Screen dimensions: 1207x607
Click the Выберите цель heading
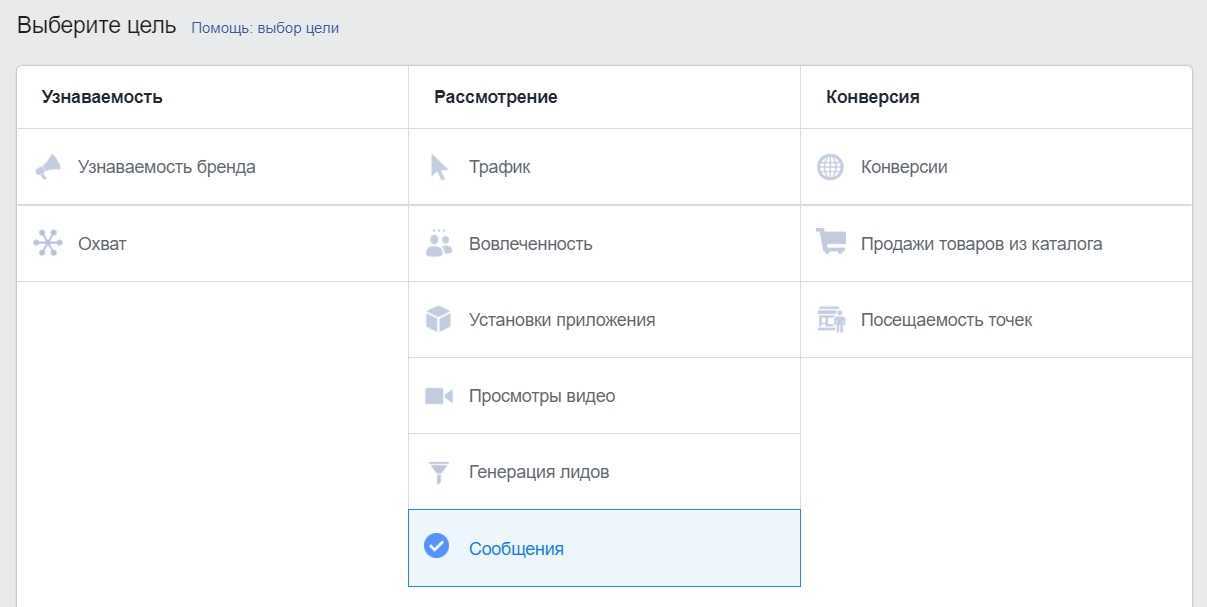tap(96, 26)
